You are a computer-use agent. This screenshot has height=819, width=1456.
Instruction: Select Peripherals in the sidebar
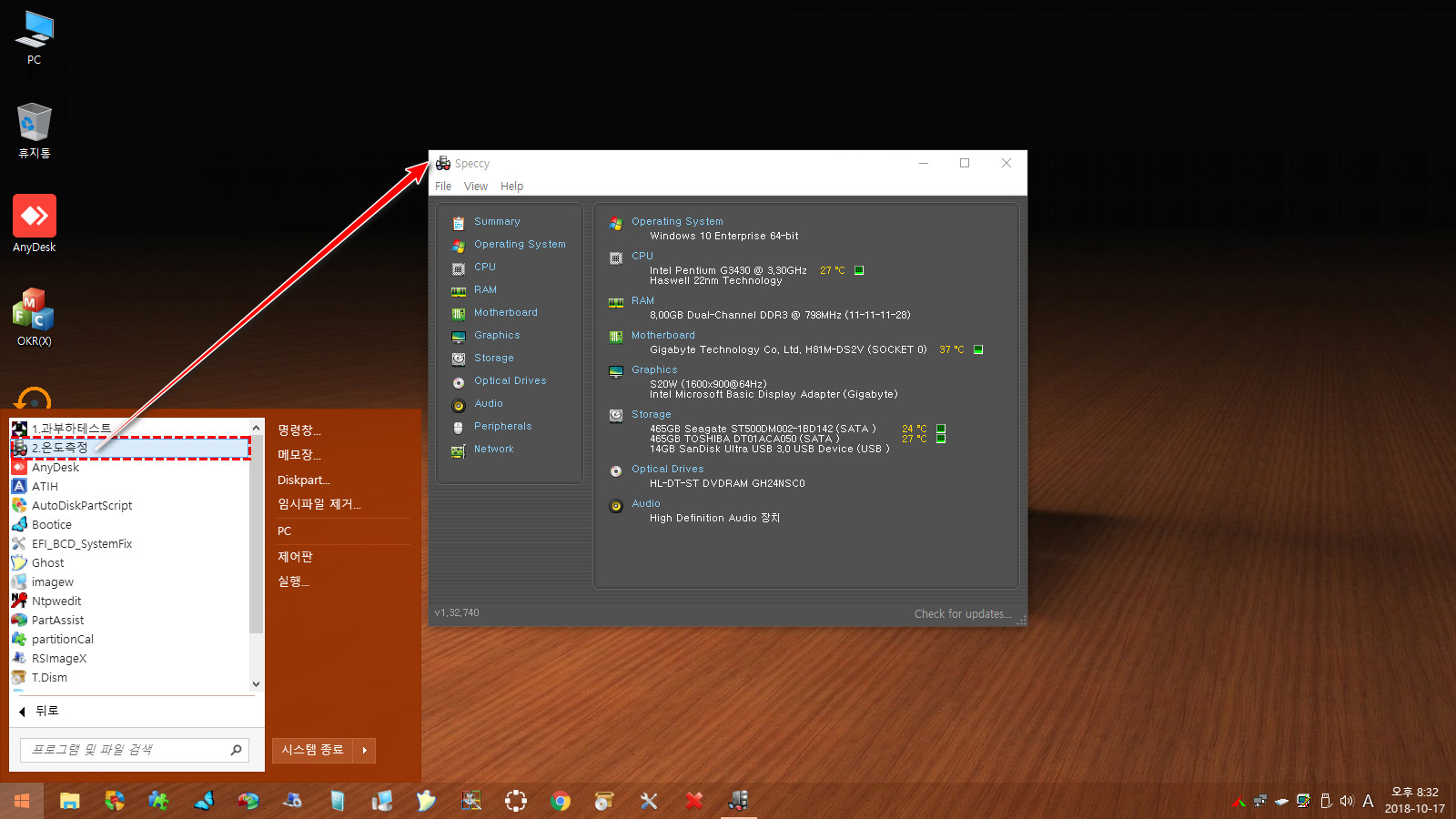click(503, 426)
